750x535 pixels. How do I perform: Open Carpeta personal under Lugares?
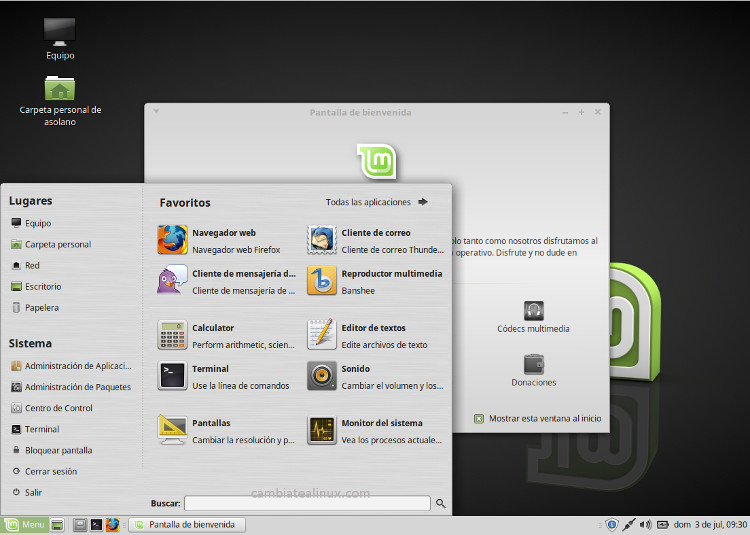pyautogui.click(x=51, y=244)
